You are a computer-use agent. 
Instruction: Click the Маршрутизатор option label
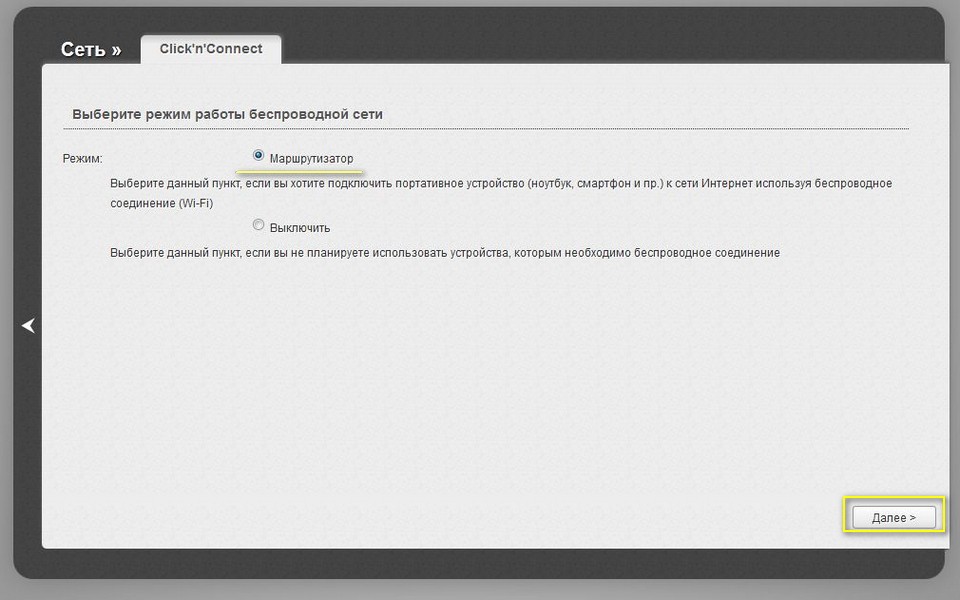point(311,159)
